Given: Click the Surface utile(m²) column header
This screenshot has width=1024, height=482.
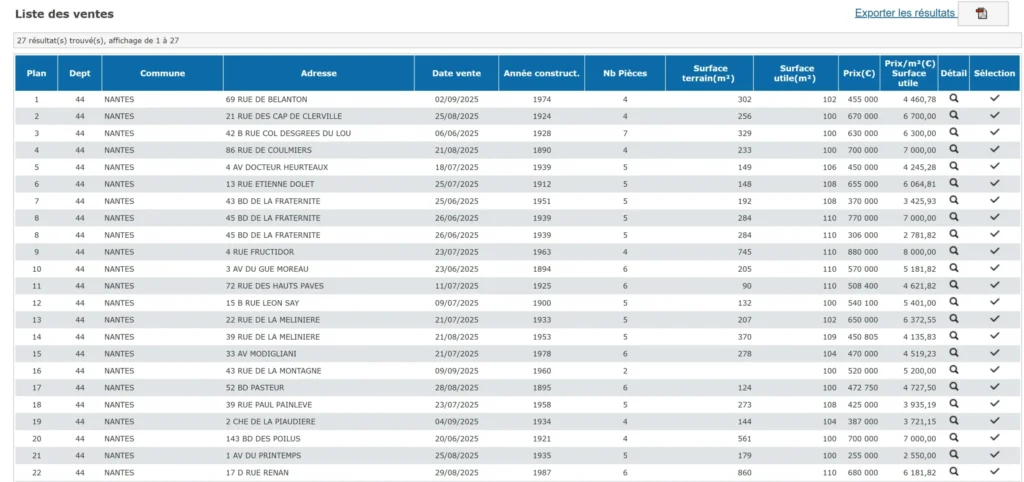Looking at the screenshot, I should point(796,73).
